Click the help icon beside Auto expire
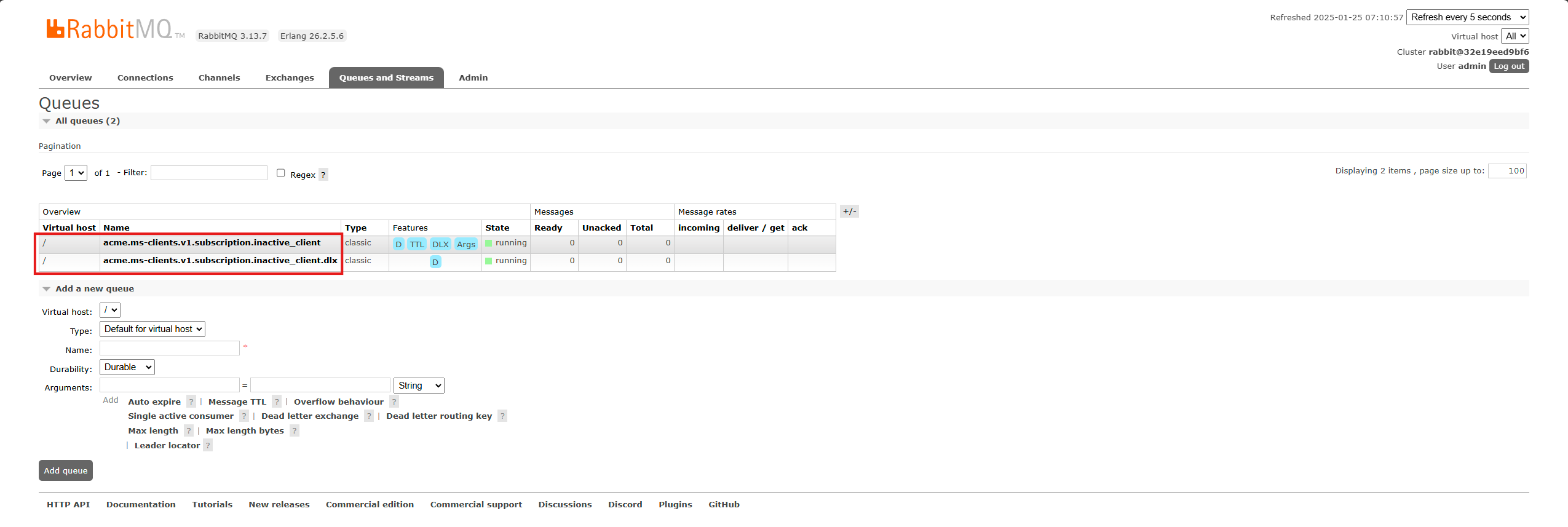The width and height of the screenshot is (1568, 527). pyautogui.click(x=191, y=402)
